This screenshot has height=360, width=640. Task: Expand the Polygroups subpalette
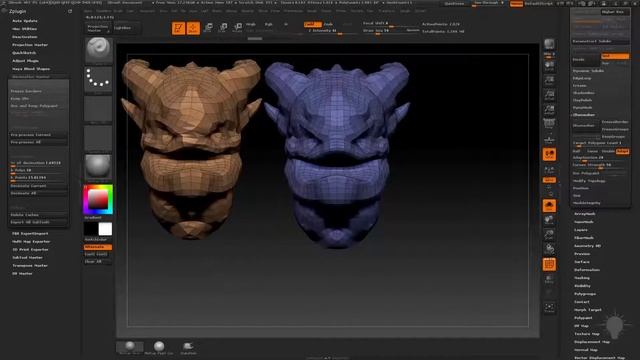585,294
